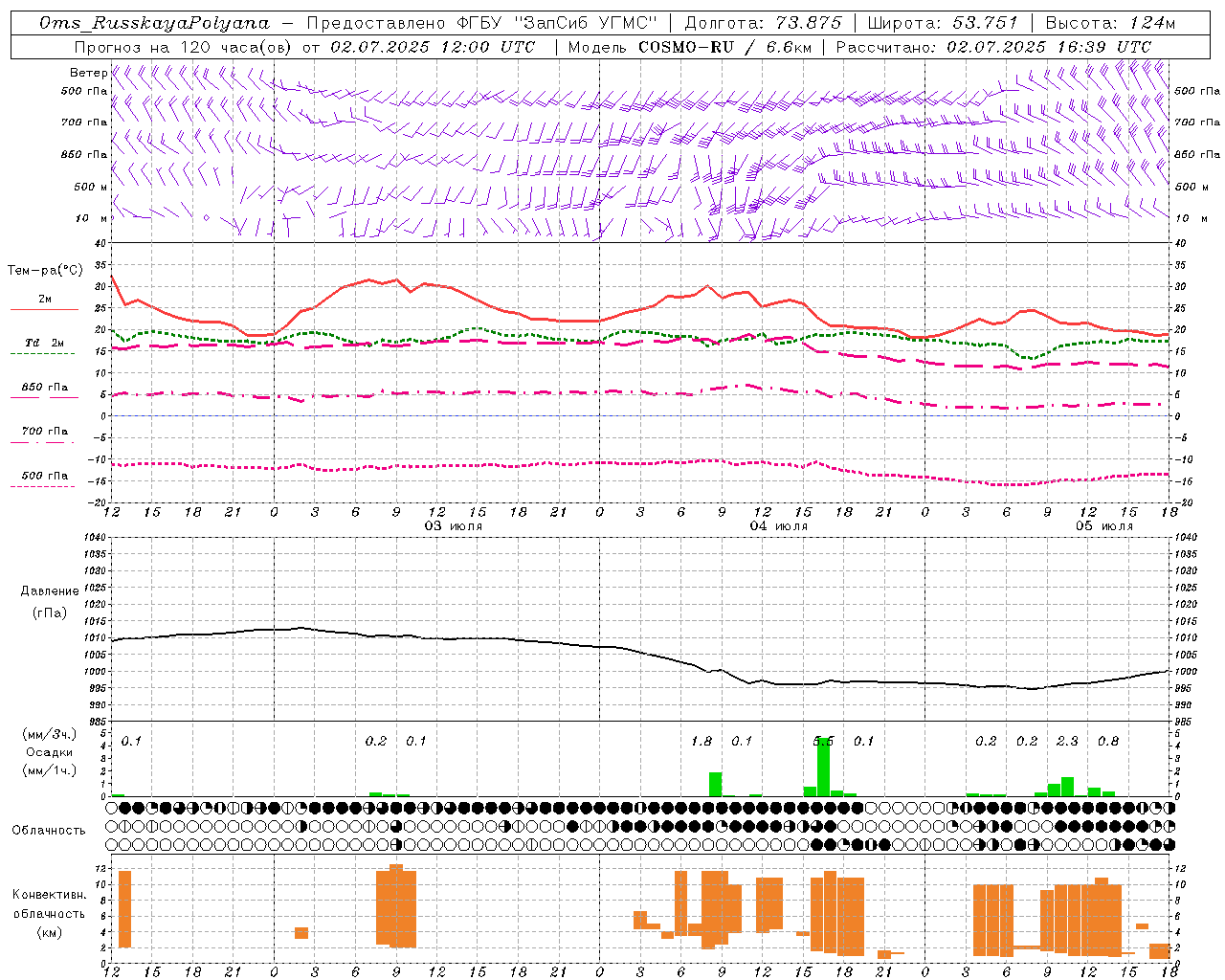This screenshot has height=980, width=1225.
Task: Click the Высота: 124м header value
Action: (1110, 23)
